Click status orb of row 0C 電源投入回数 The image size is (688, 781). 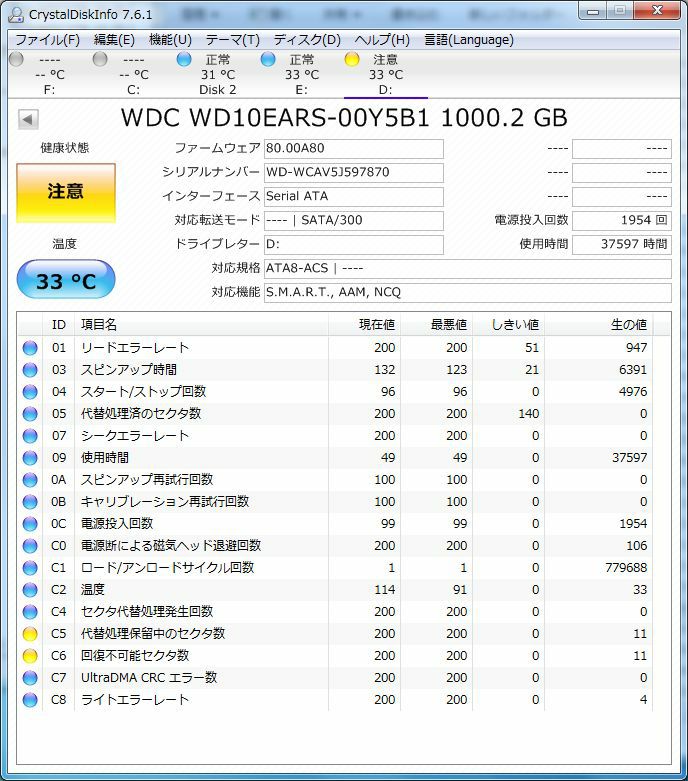[30, 523]
